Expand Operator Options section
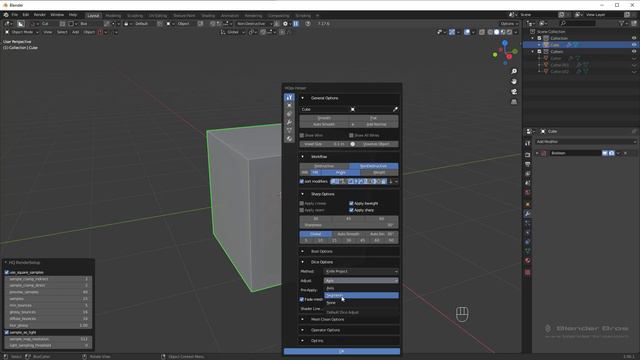This screenshot has height=360, width=640. point(302,330)
